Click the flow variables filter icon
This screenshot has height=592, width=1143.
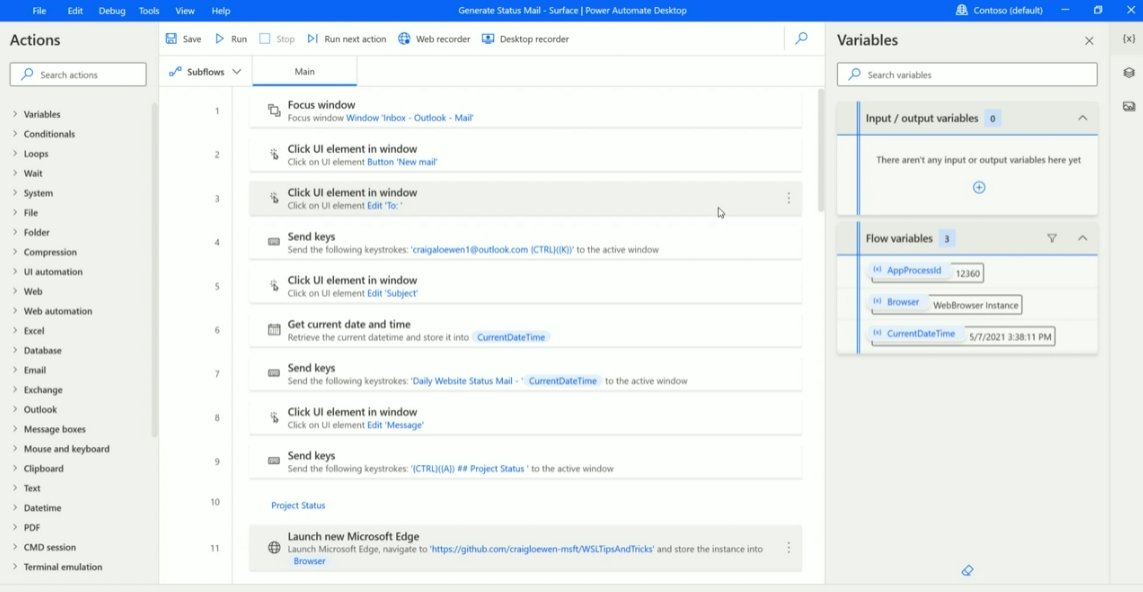click(x=1052, y=238)
